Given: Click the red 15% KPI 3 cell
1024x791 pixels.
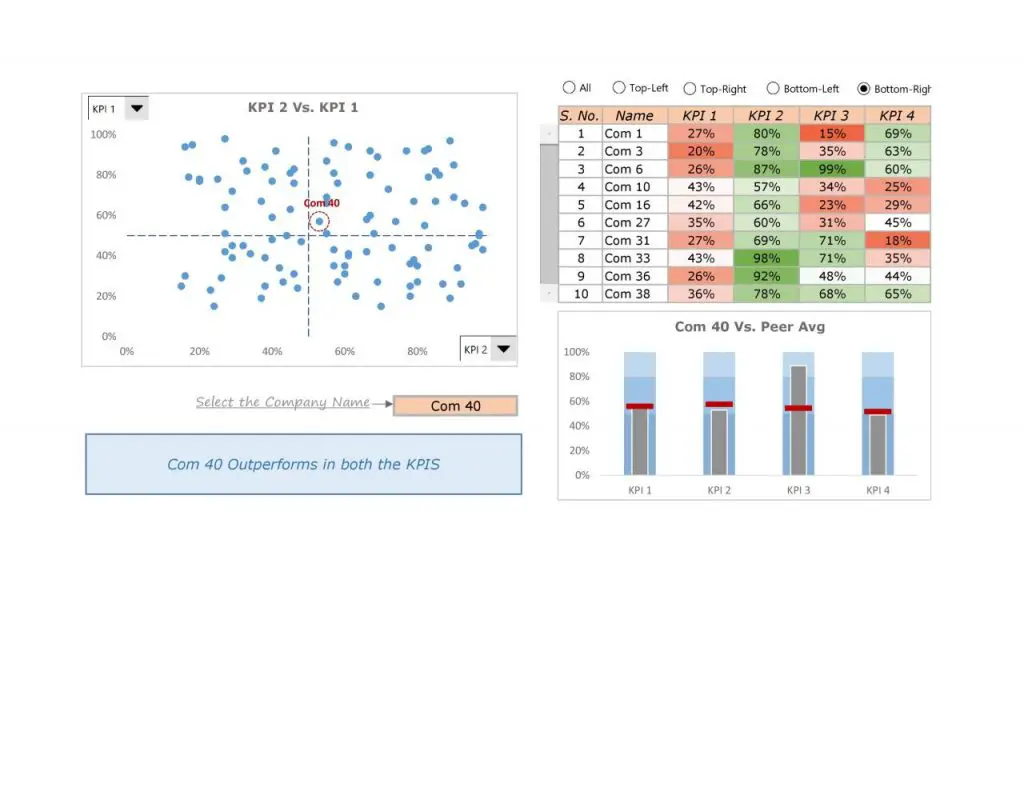Looking at the screenshot, I should point(831,133).
